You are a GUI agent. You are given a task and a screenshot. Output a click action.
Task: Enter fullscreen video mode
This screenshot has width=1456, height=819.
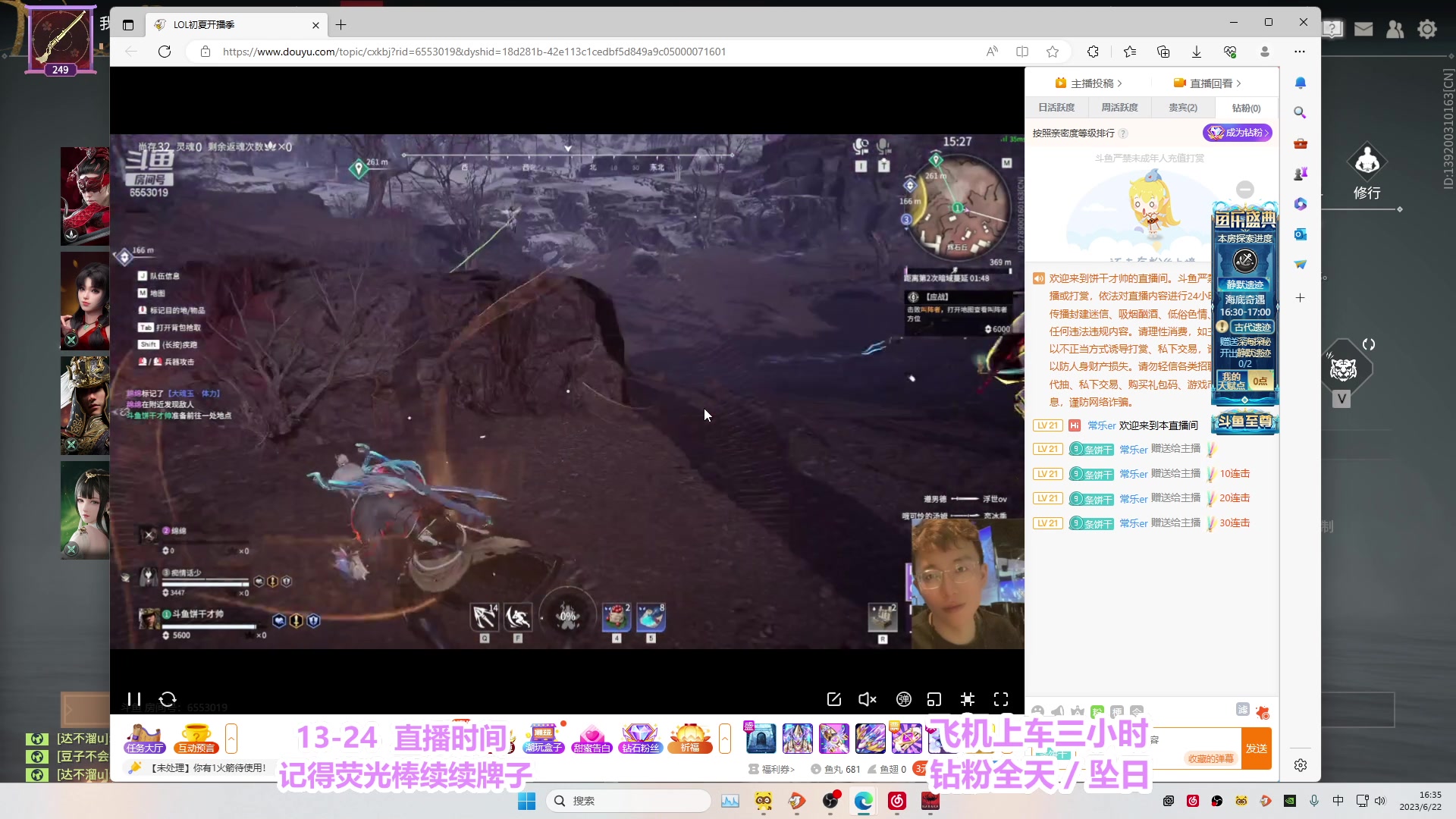point(1001,699)
